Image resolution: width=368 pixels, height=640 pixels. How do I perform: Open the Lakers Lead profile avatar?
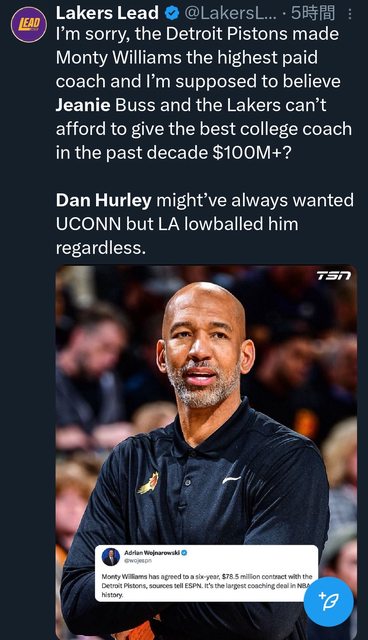click(x=29, y=24)
